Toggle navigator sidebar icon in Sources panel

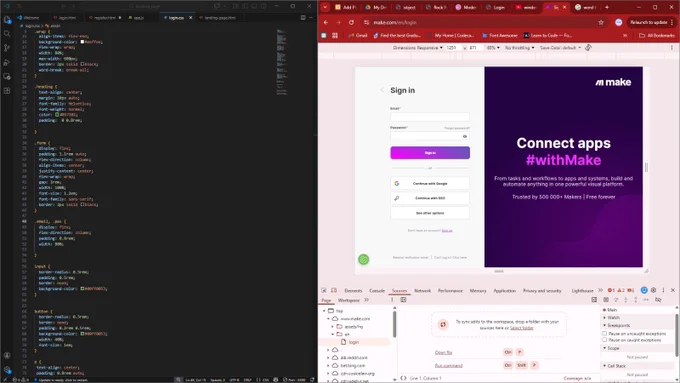(403, 300)
